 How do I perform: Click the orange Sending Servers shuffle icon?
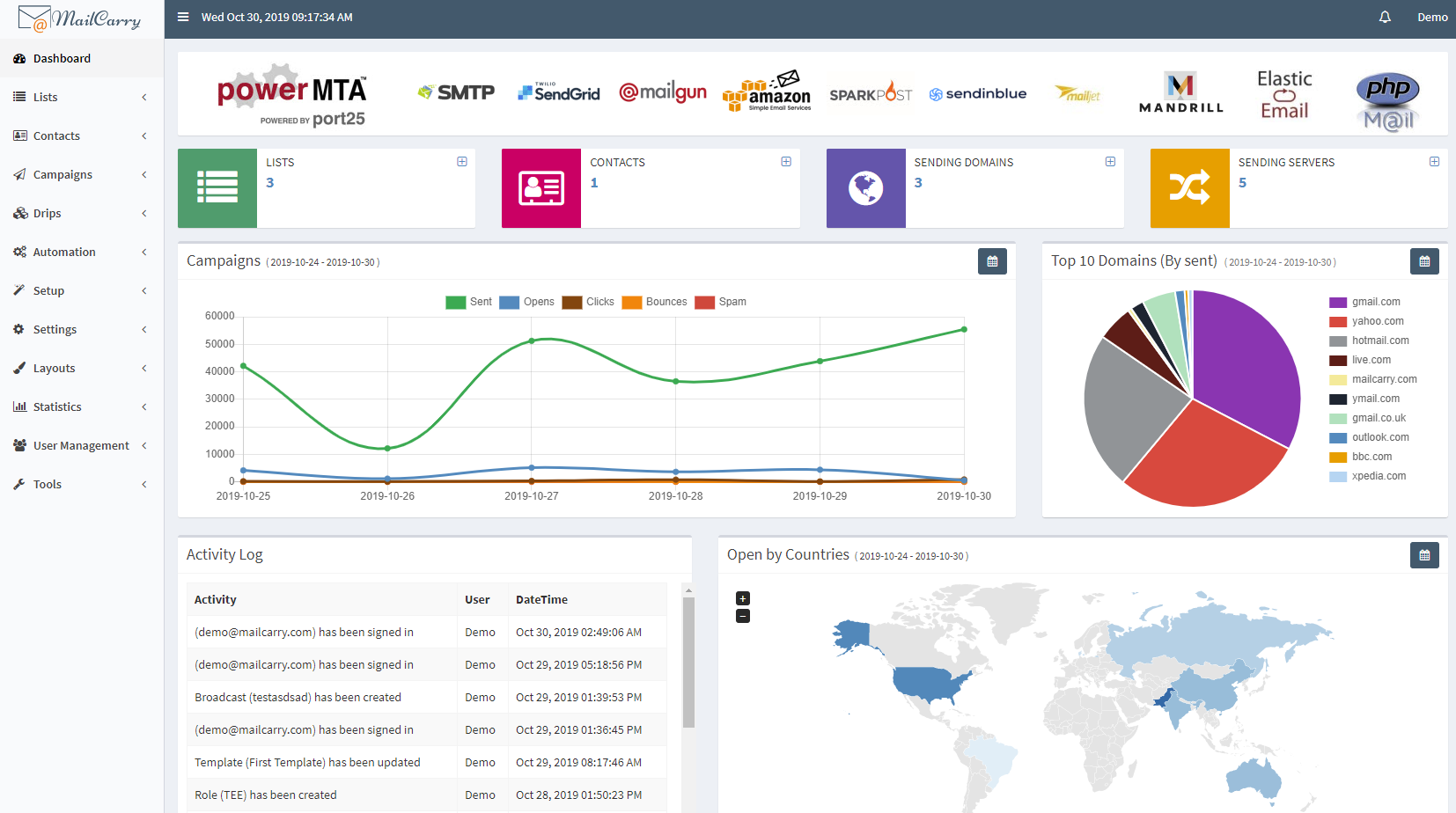tap(1189, 187)
